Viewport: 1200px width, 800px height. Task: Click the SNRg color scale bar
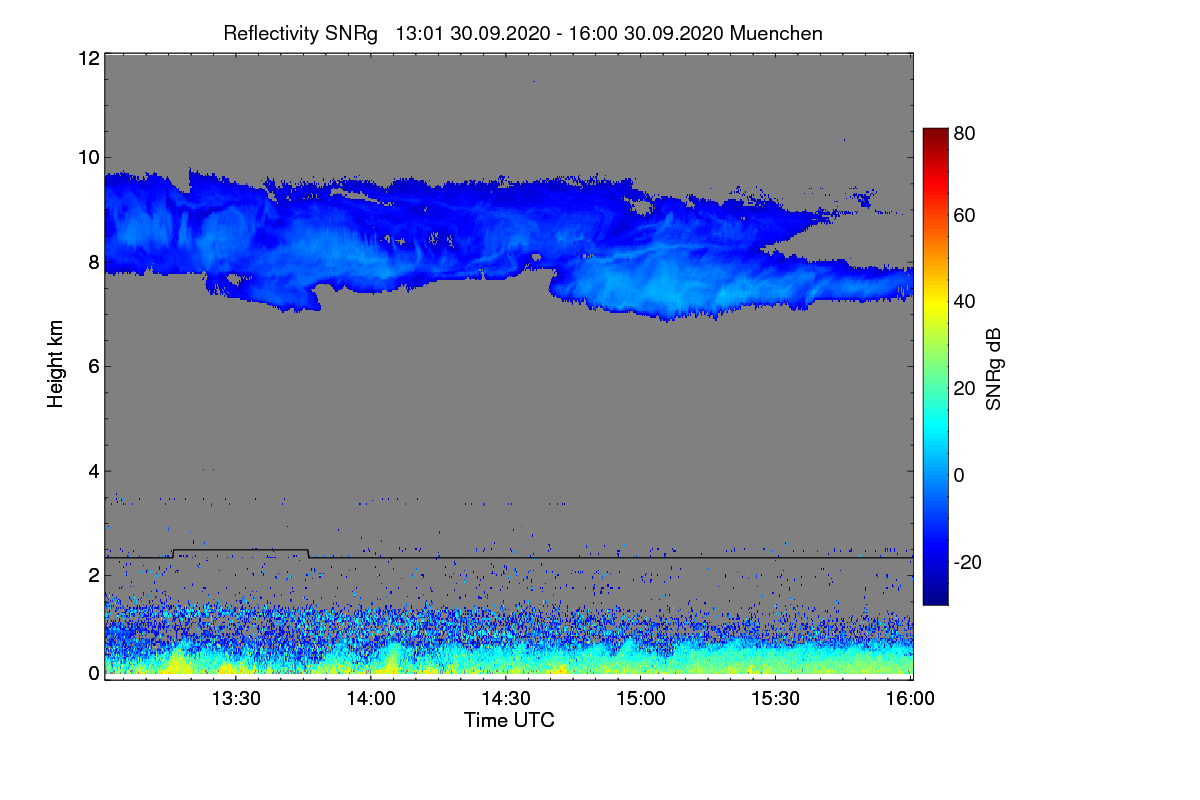coord(935,366)
